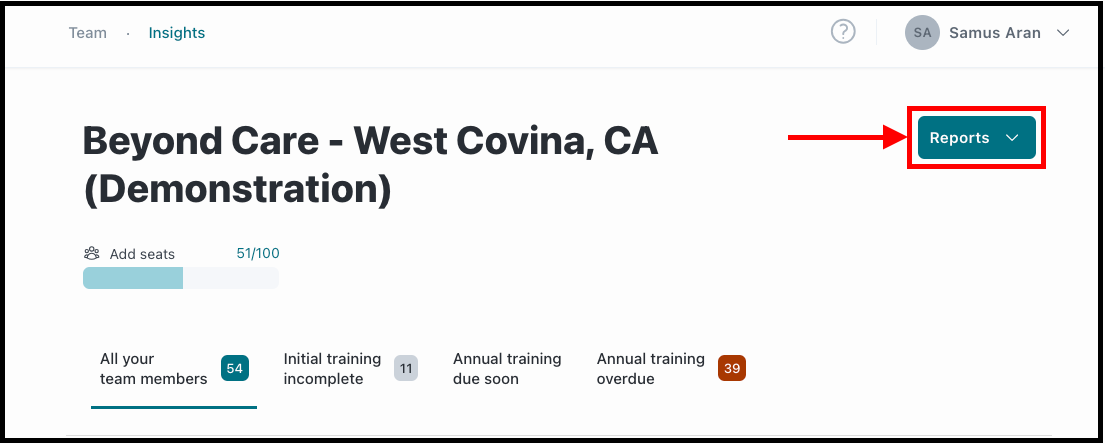1105x444 pixels.
Task: Open the Insights navigation item
Action: [177, 32]
